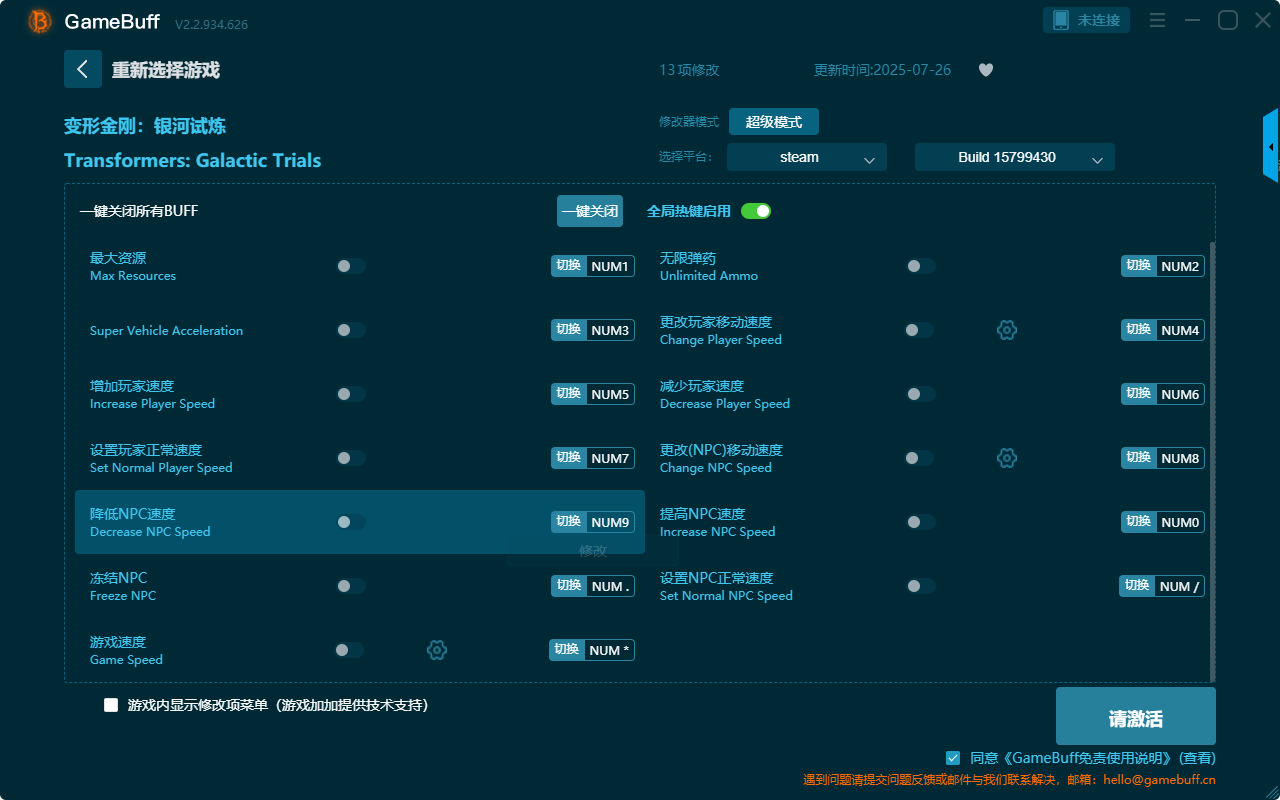Click the 超级模式 mode button

[x=774, y=122]
